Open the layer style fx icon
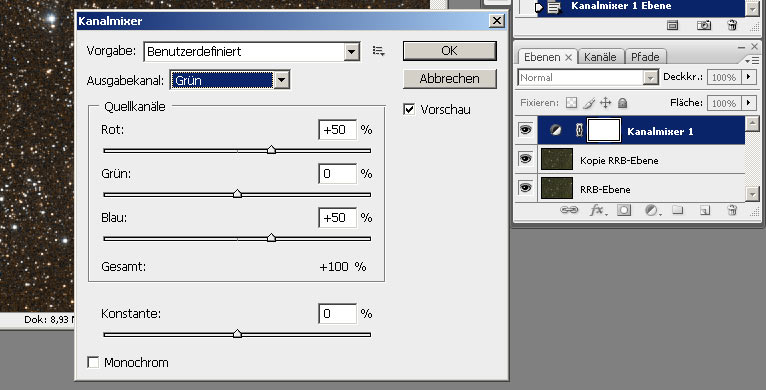The image size is (766, 390). (x=596, y=210)
